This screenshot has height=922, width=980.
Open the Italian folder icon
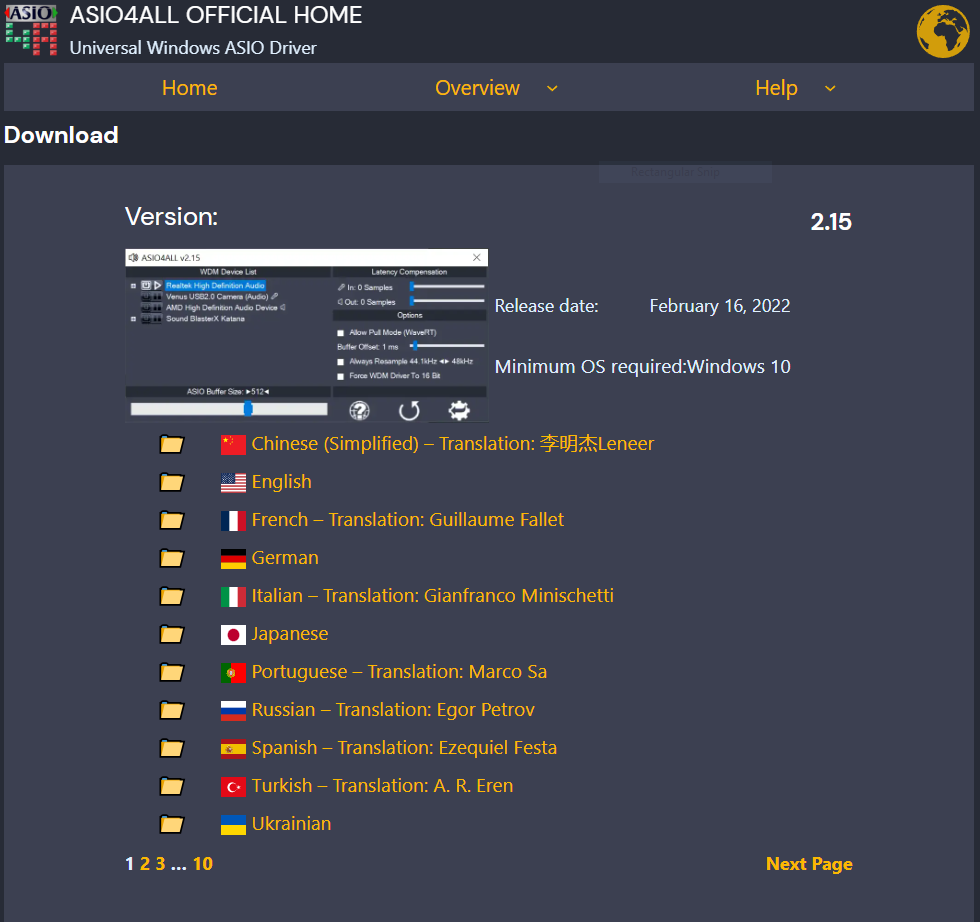click(171, 596)
